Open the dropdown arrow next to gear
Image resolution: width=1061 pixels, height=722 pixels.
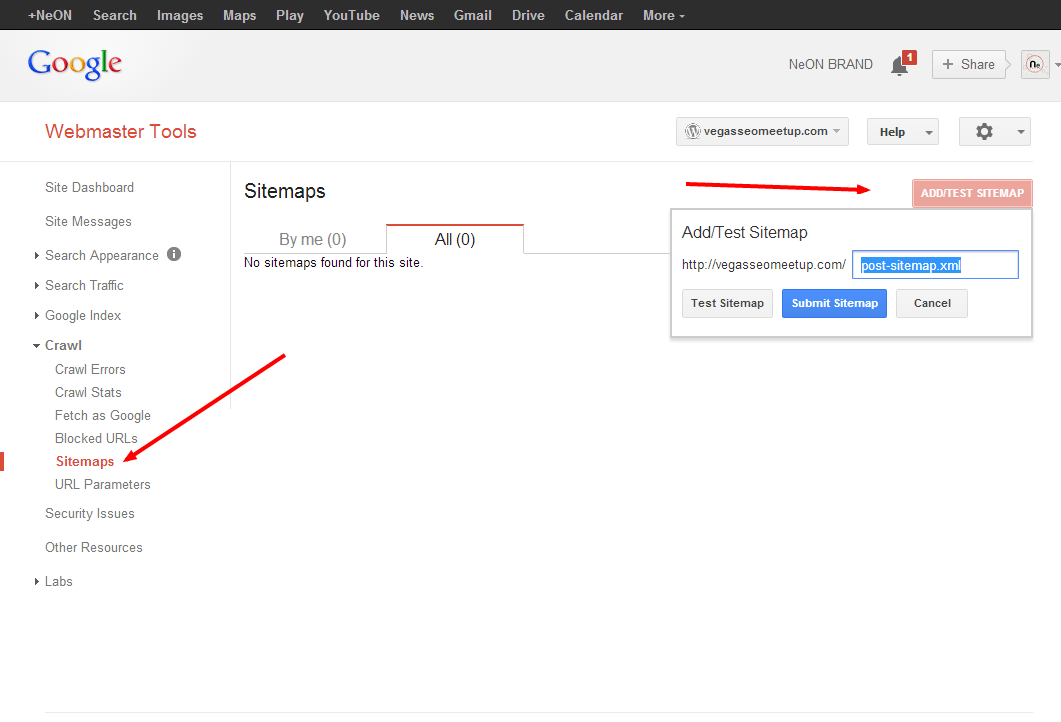[1020, 132]
